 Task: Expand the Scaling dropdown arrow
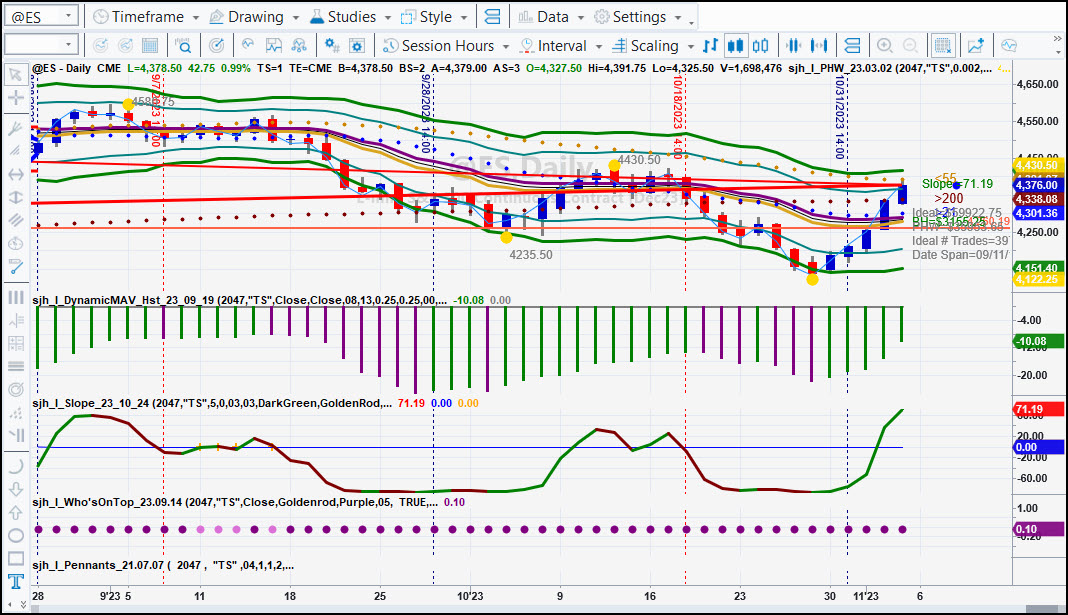[x=691, y=46]
